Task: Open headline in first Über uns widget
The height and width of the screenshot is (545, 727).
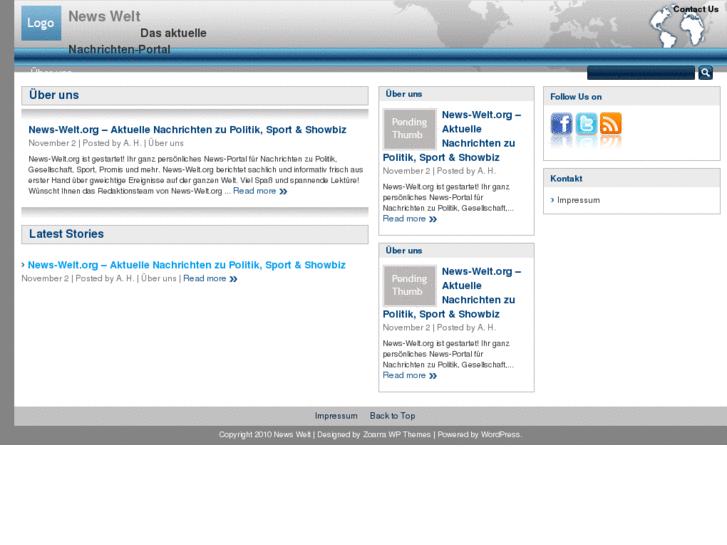Action: pyautogui.click(x=452, y=136)
